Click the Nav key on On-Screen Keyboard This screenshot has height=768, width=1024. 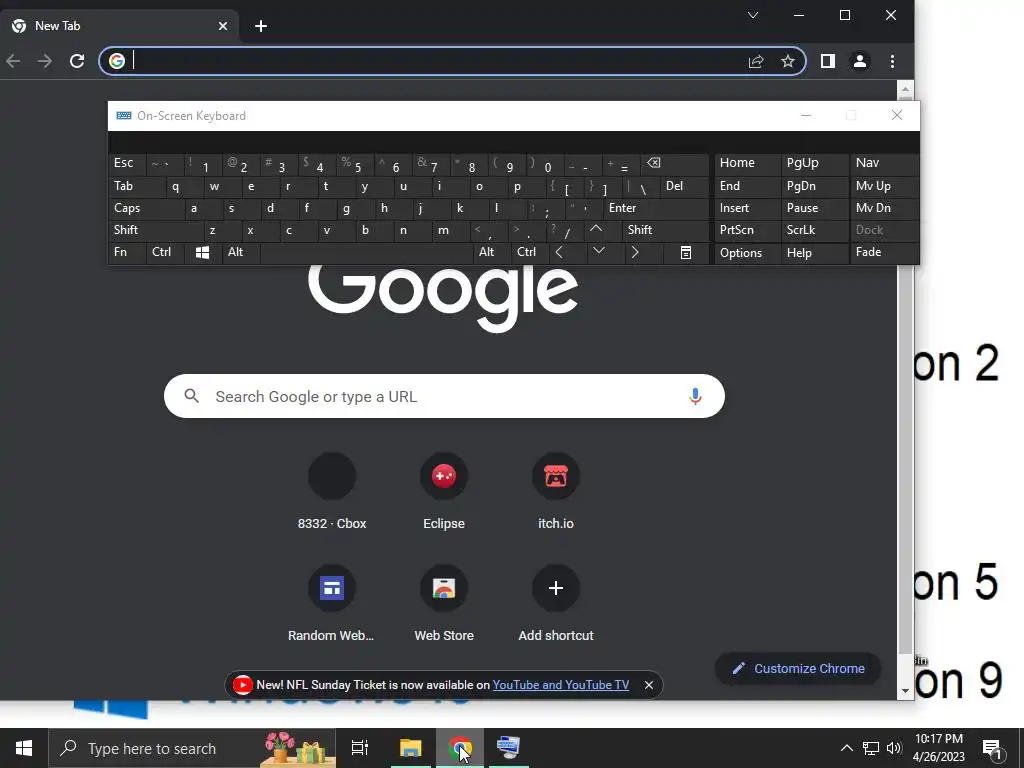pyautogui.click(x=884, y=163)
